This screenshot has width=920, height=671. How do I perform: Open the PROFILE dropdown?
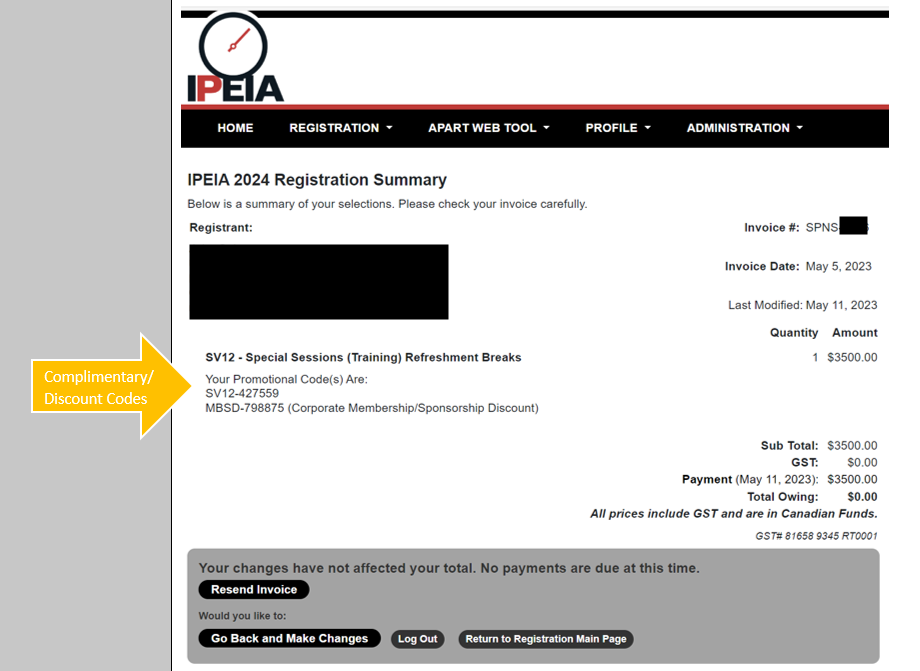click(618, 128)
